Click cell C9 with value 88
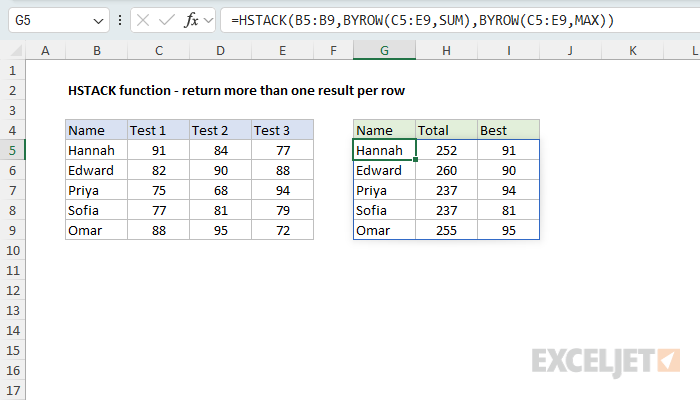 pyautogui.click(x=158, y=230)
